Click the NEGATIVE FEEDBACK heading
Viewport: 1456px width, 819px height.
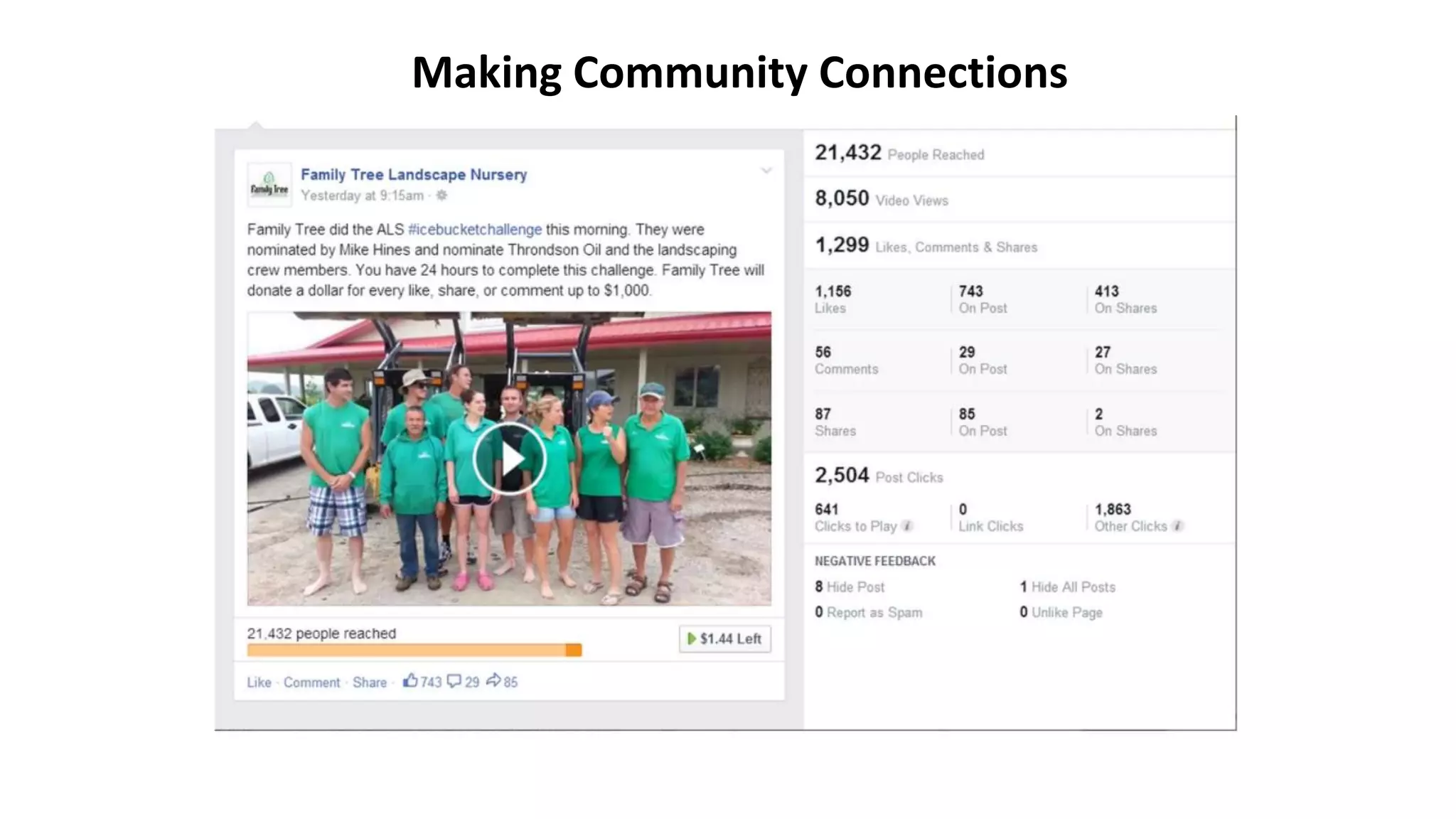click(875, 561)
